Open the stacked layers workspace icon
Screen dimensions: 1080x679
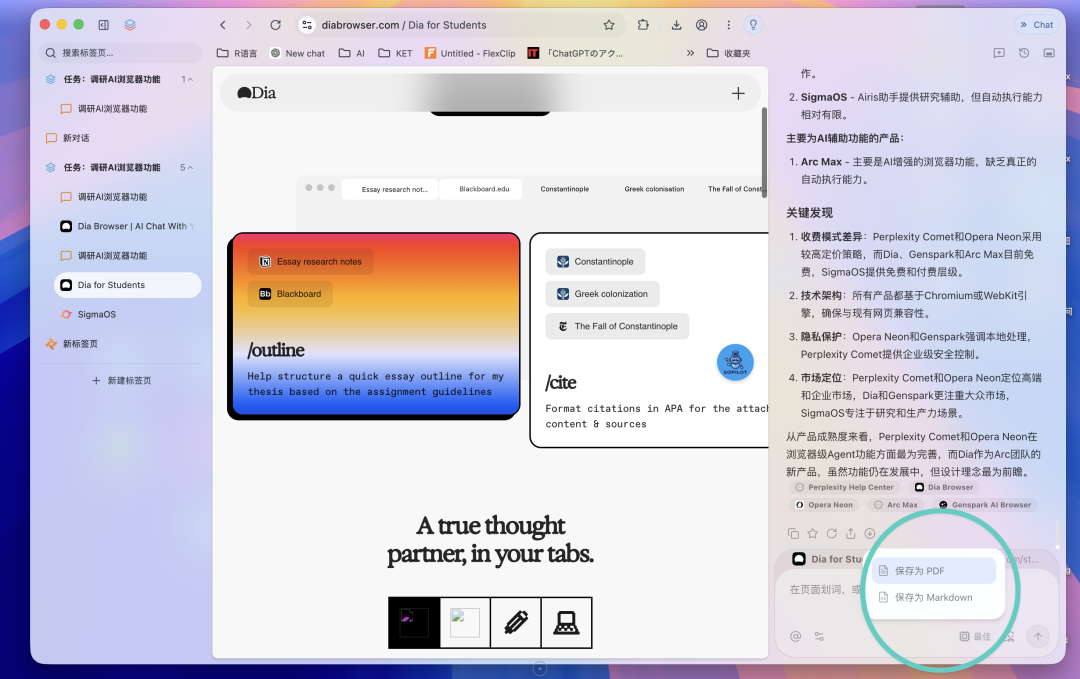[x=130, y=25]
